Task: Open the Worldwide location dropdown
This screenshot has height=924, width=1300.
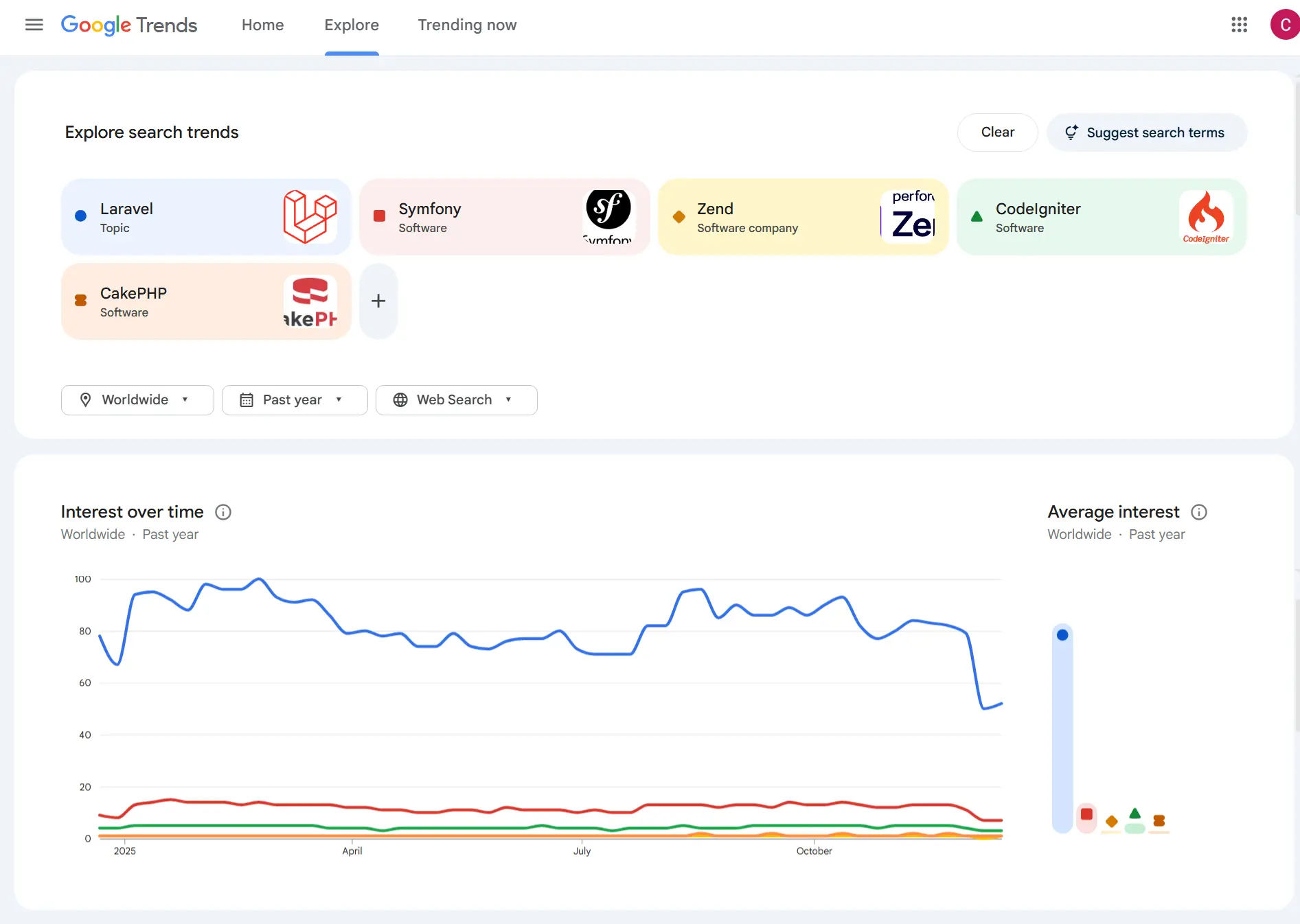Action: [x=137, y=400]
